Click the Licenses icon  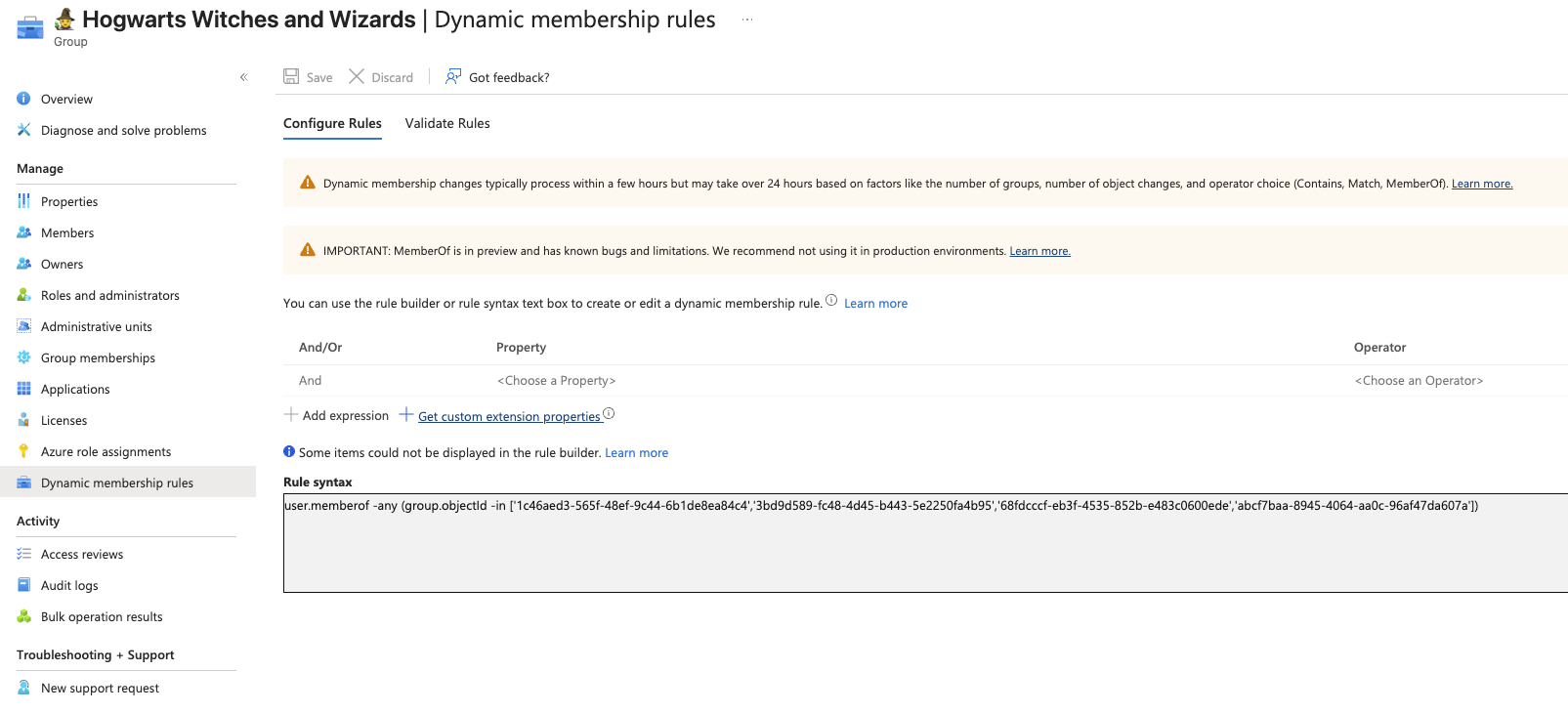click(23, 420)
